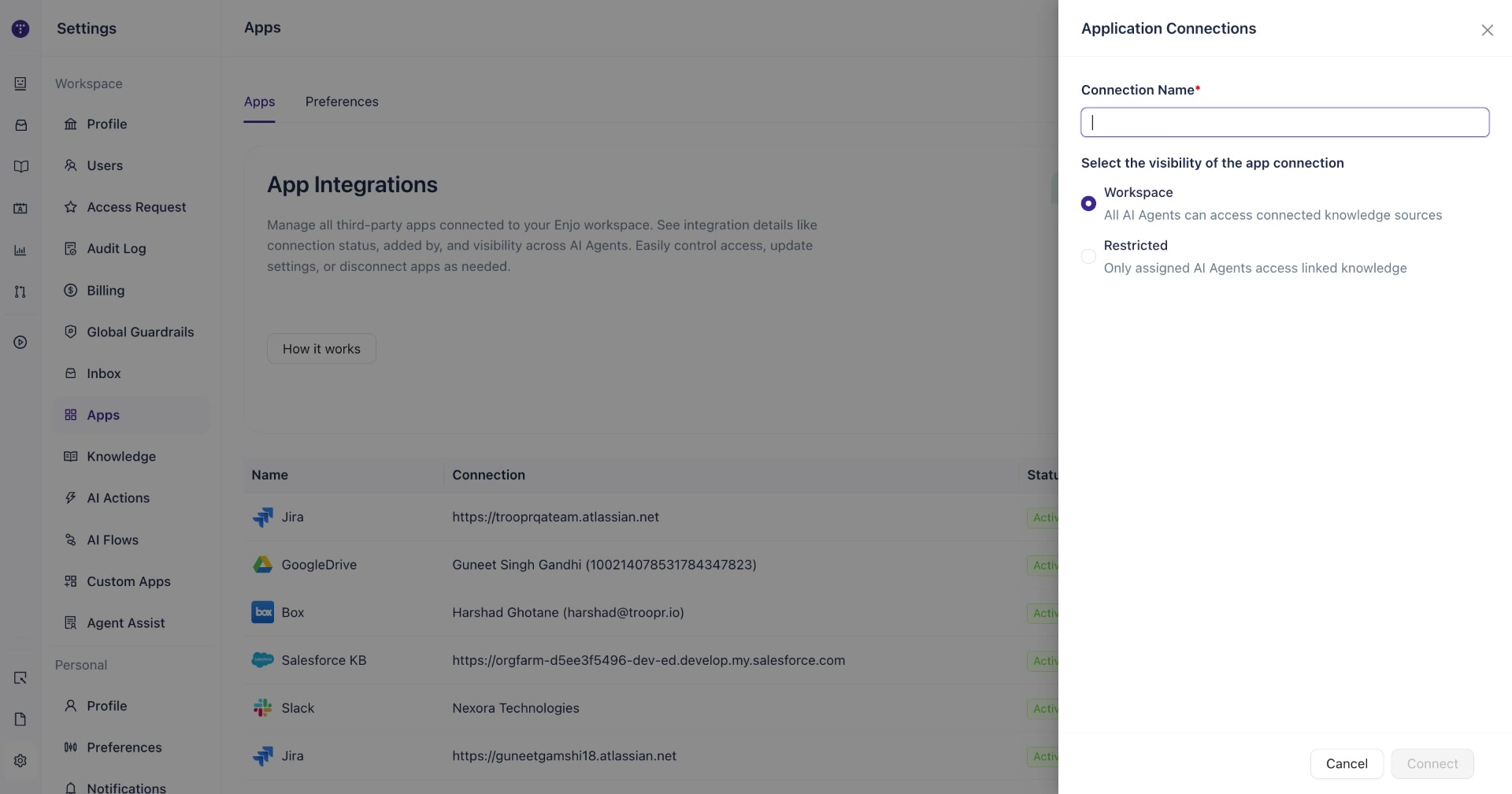Click the Name column header
The image size is (1512, 794).
[x=269, y=475]
